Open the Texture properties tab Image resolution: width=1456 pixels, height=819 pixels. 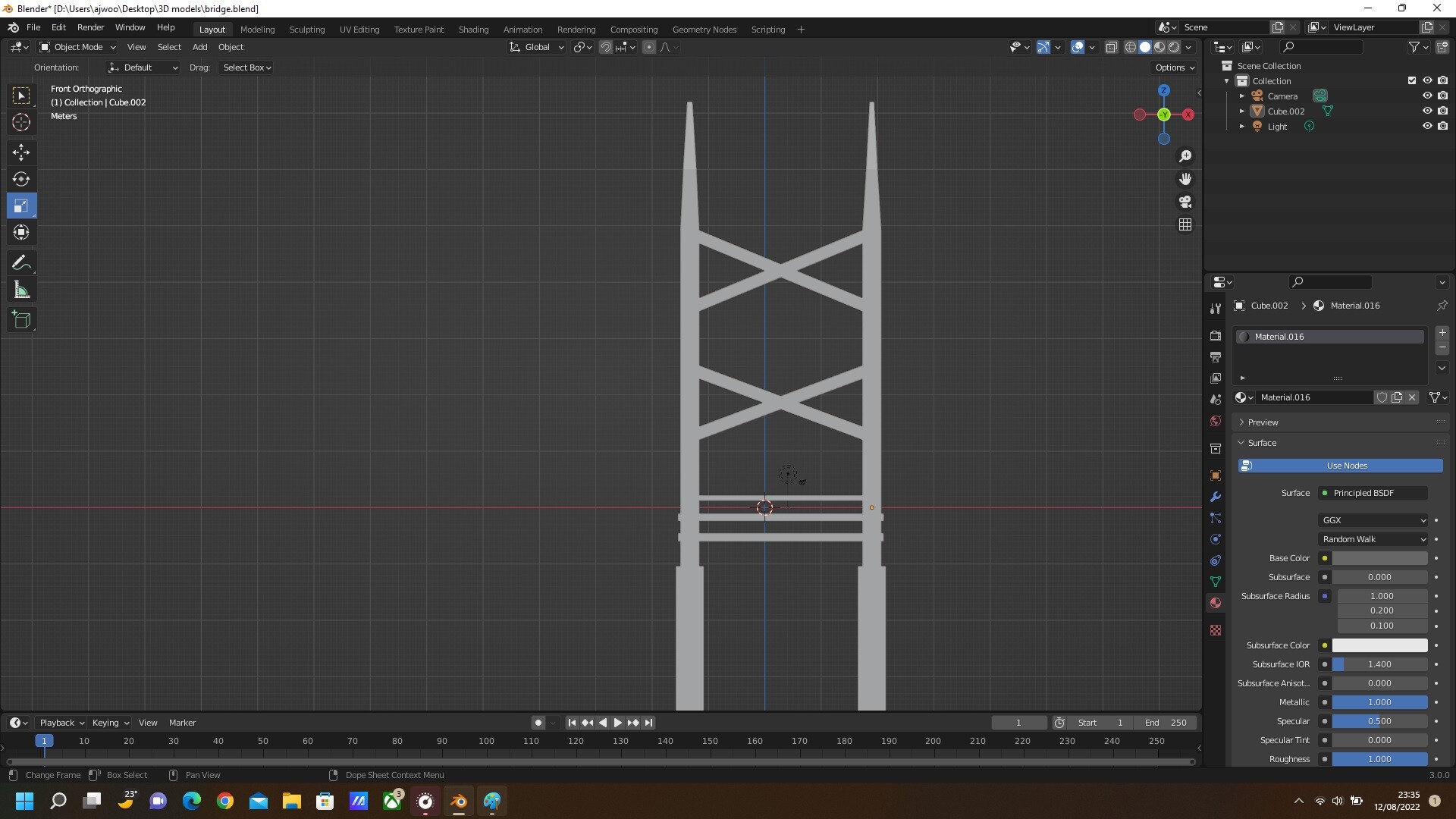click(1216, 630)
